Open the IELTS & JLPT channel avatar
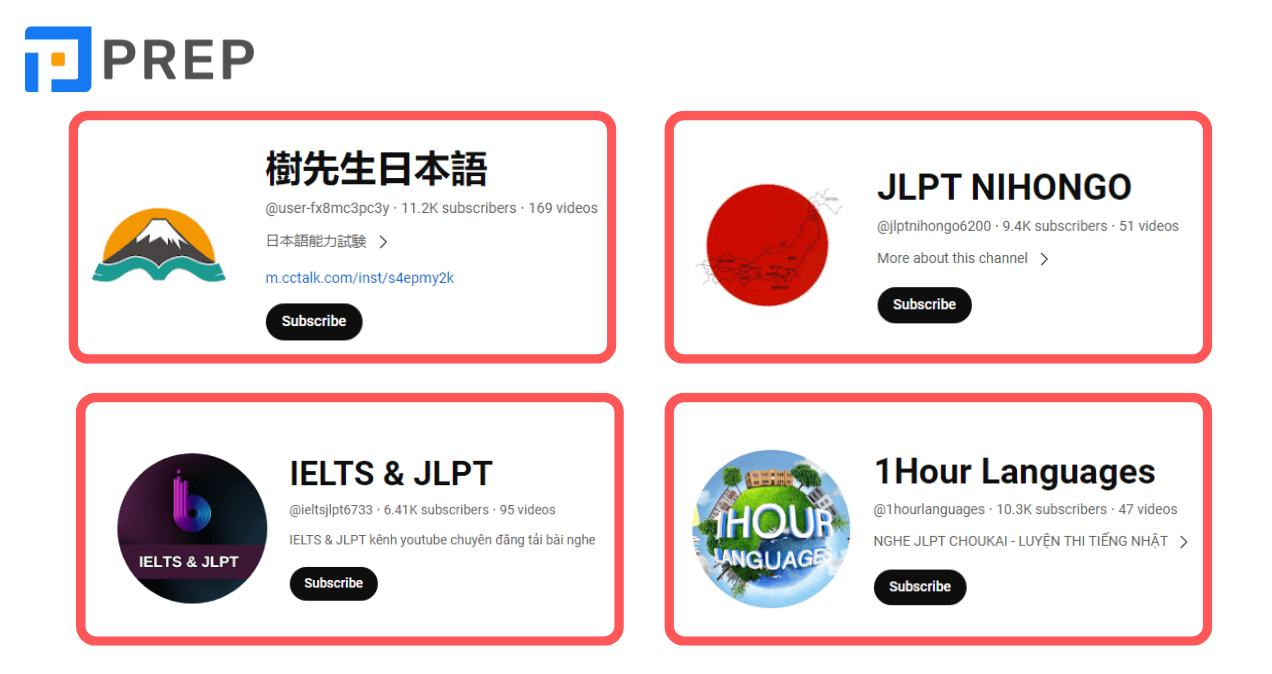The image size is (1272, 674). [x=192, y=528]
